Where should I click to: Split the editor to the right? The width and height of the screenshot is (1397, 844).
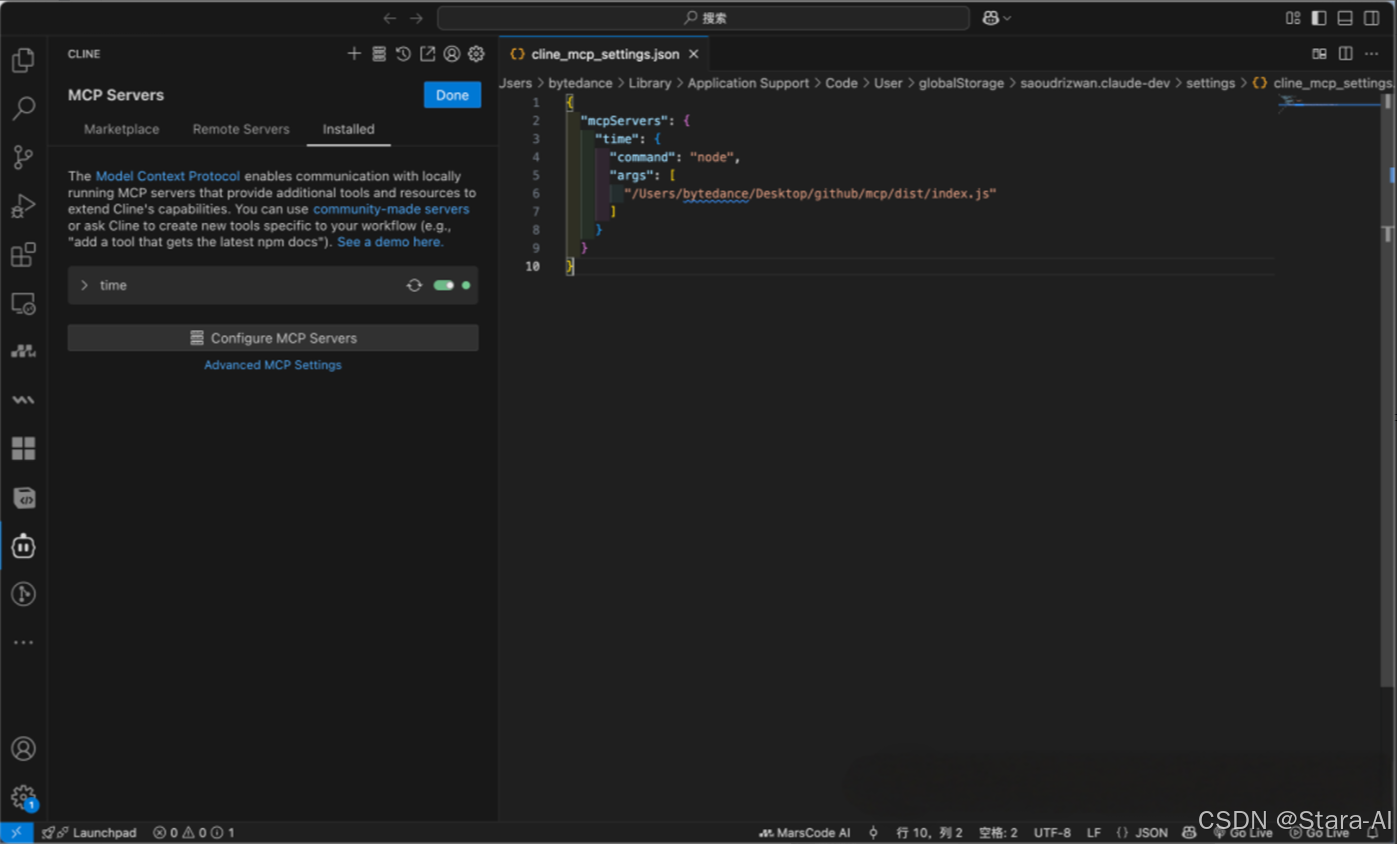pos(1346,54)
